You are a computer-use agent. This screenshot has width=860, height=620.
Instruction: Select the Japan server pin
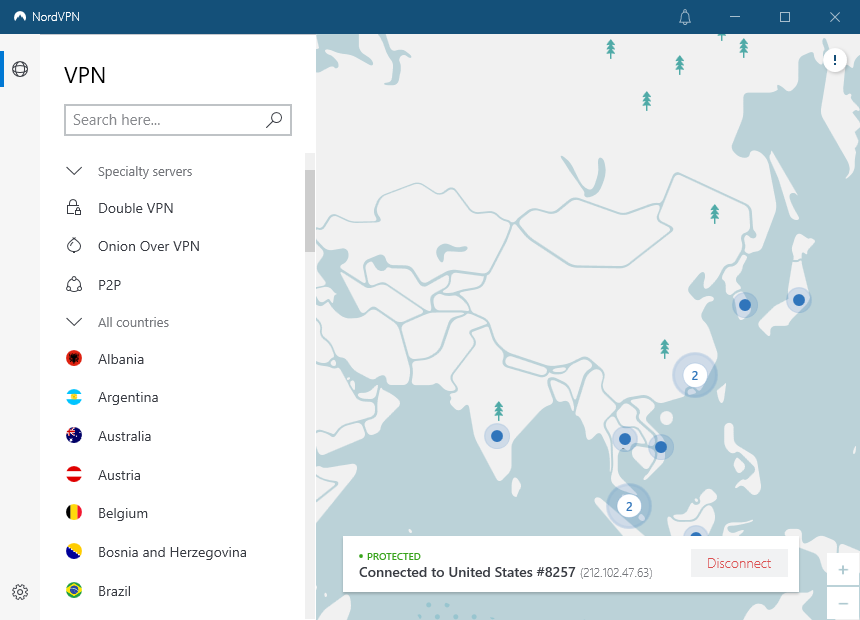point(799,300)
